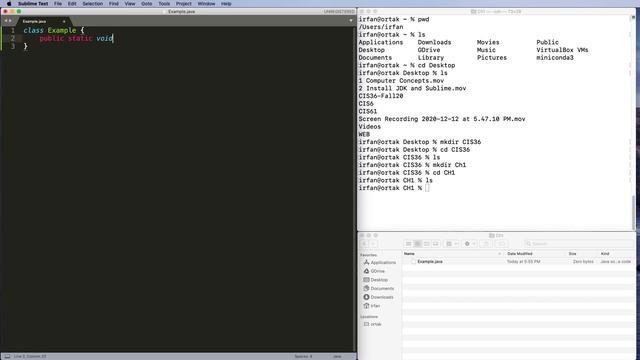This screenshot has width=640, height=360.
Task: Open the Apple menu
Action: pos(9,4)
